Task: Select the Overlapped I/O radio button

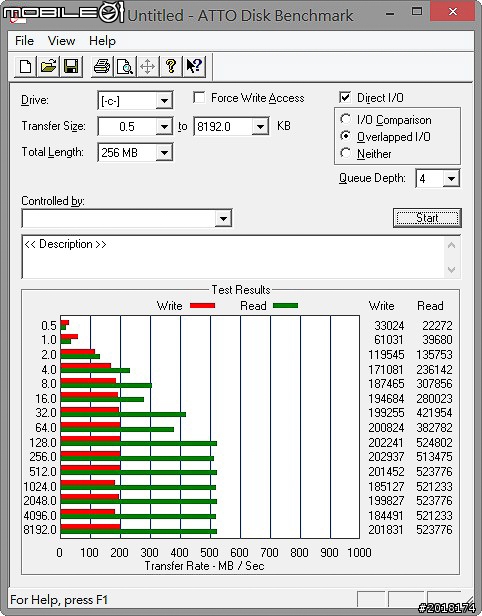Action: [345, 136]
